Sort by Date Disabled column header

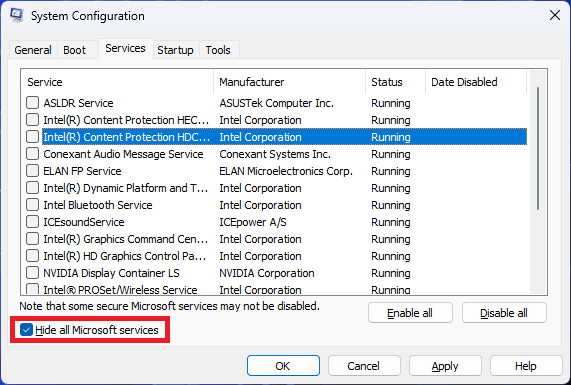click(476, 82)
